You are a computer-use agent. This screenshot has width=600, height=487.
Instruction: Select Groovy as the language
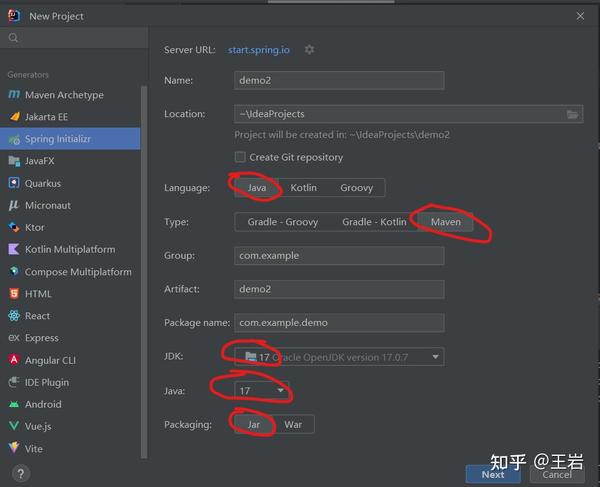[357, 188]
